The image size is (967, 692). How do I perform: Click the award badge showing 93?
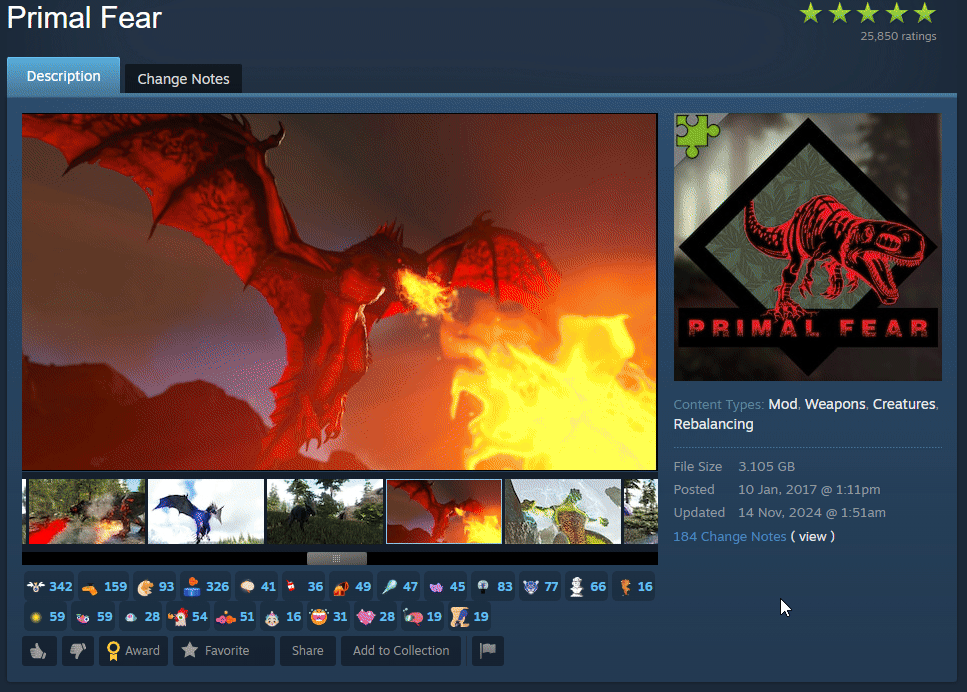pyautogui.click(x=155, y=587)
